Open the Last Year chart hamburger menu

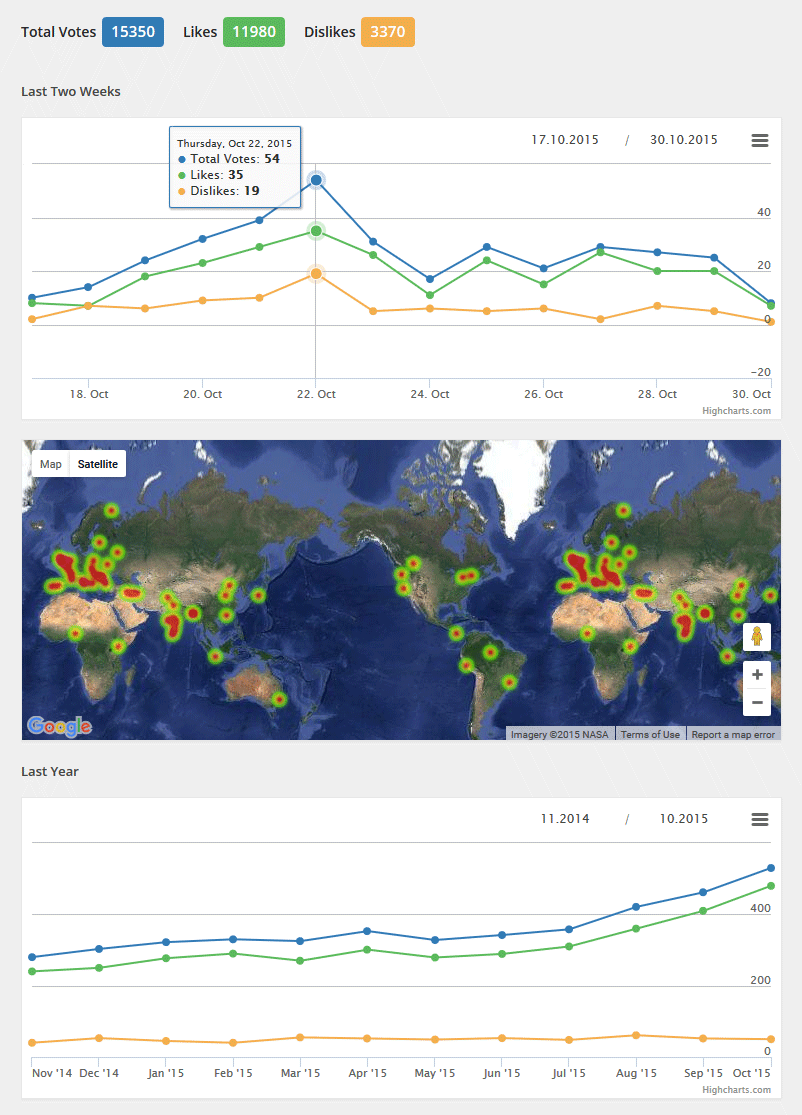[x=759, y=819]
